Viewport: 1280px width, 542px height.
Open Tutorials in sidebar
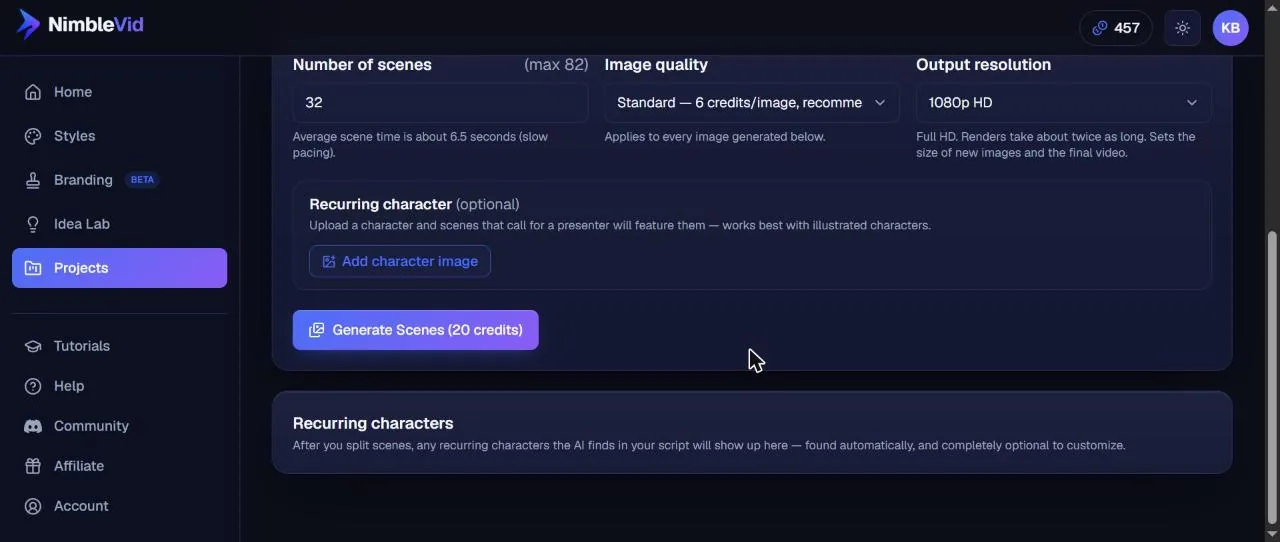(120, 346)
